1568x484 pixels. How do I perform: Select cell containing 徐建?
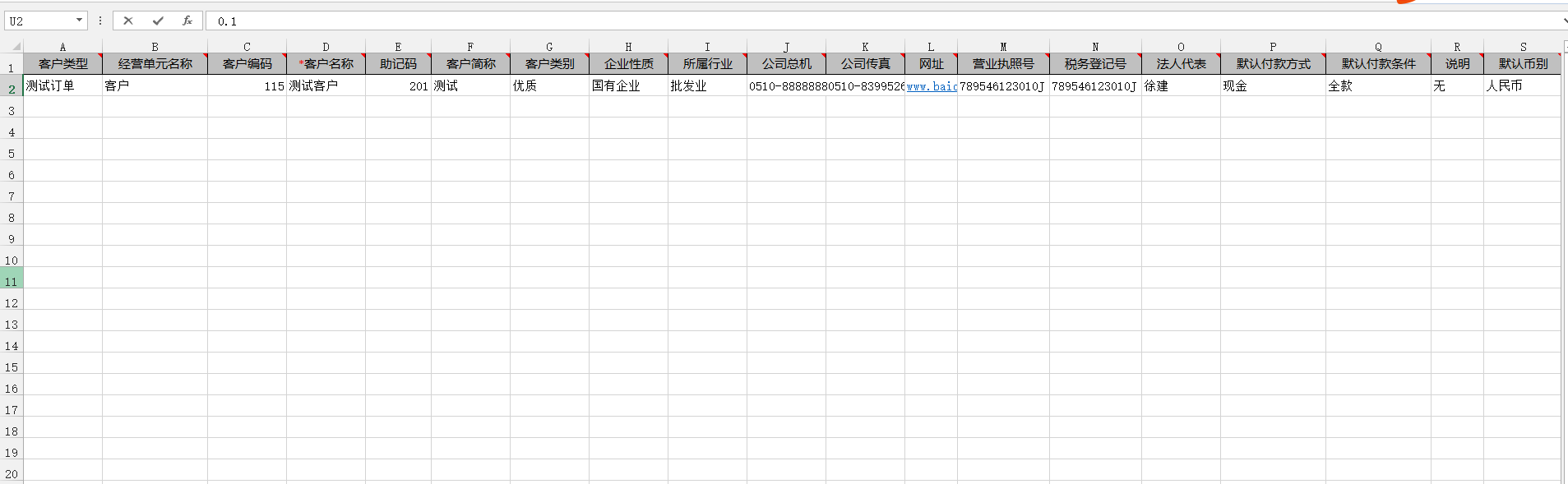coord(1181,85)
